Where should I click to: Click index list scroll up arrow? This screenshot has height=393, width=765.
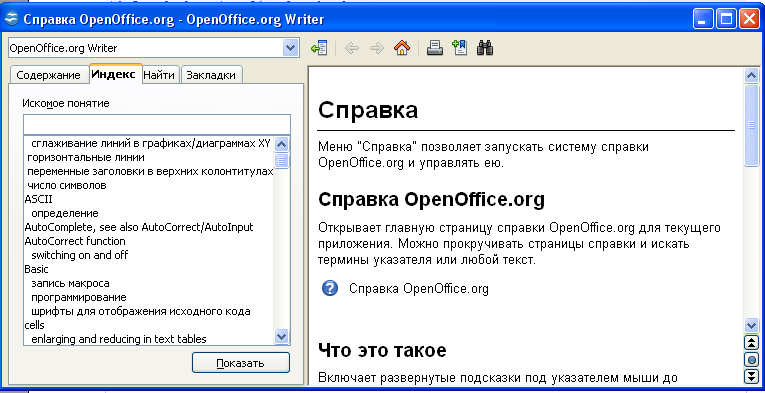tap(282, 144)
